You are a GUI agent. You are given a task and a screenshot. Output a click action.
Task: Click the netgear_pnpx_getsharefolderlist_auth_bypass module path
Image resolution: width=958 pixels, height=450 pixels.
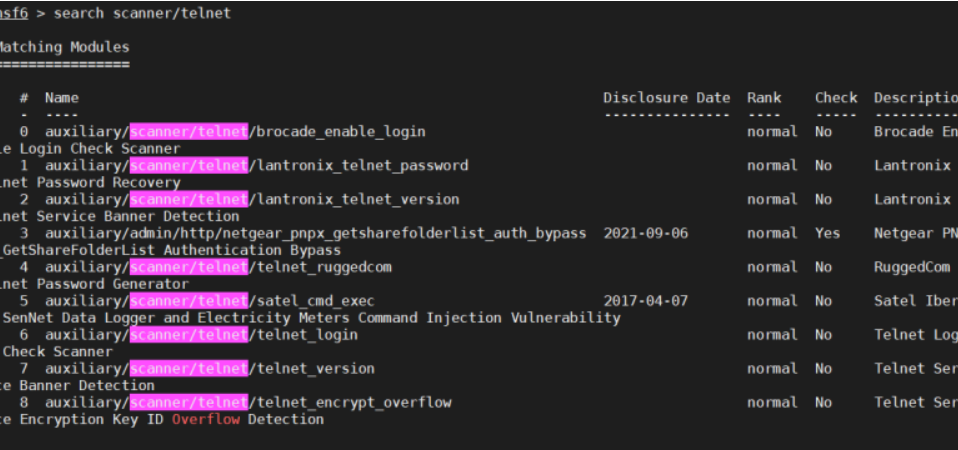coord(315,233)
